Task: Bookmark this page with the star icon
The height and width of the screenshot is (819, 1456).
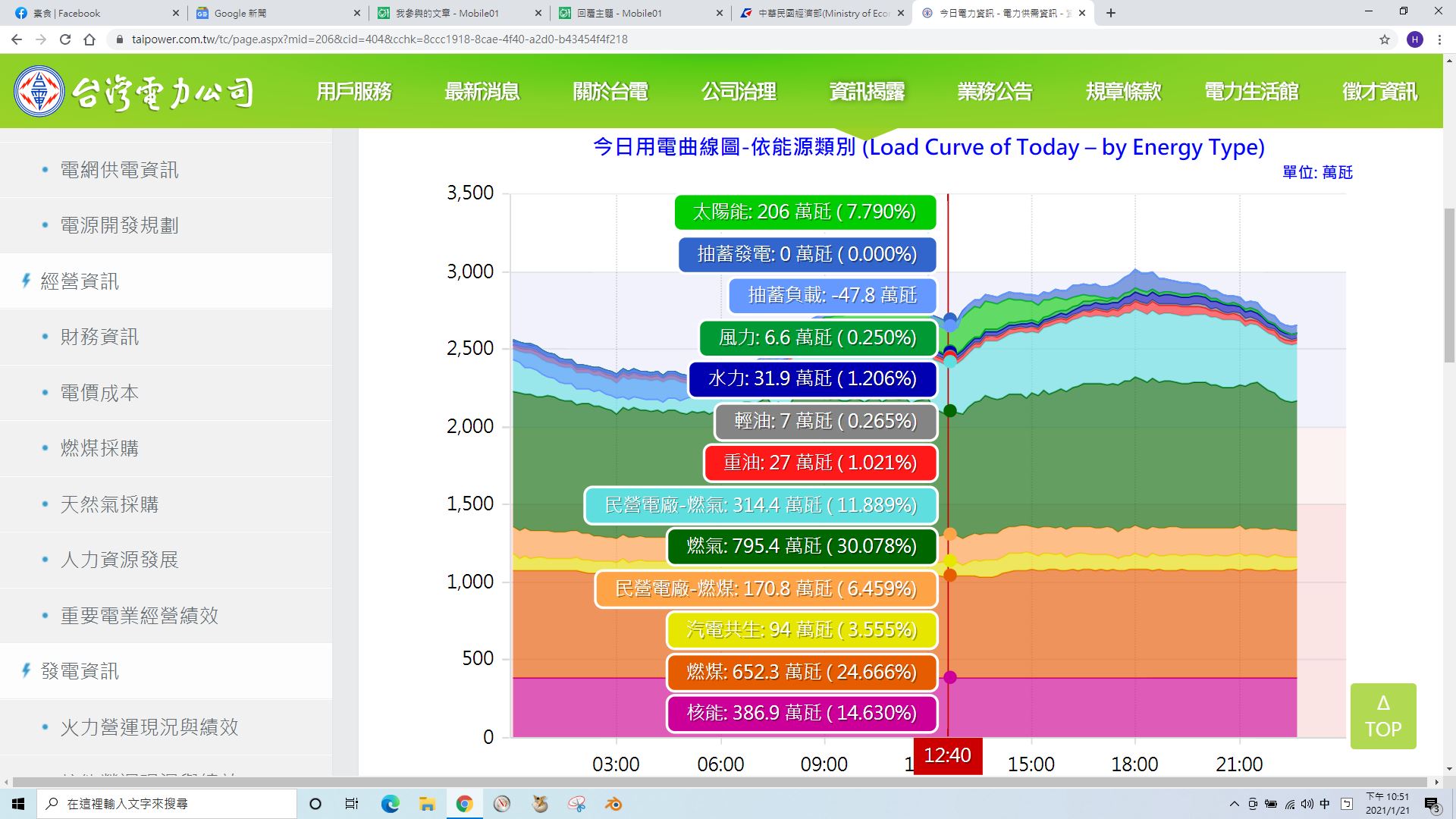Action: pyautogui.click(x=1384, y=39)
